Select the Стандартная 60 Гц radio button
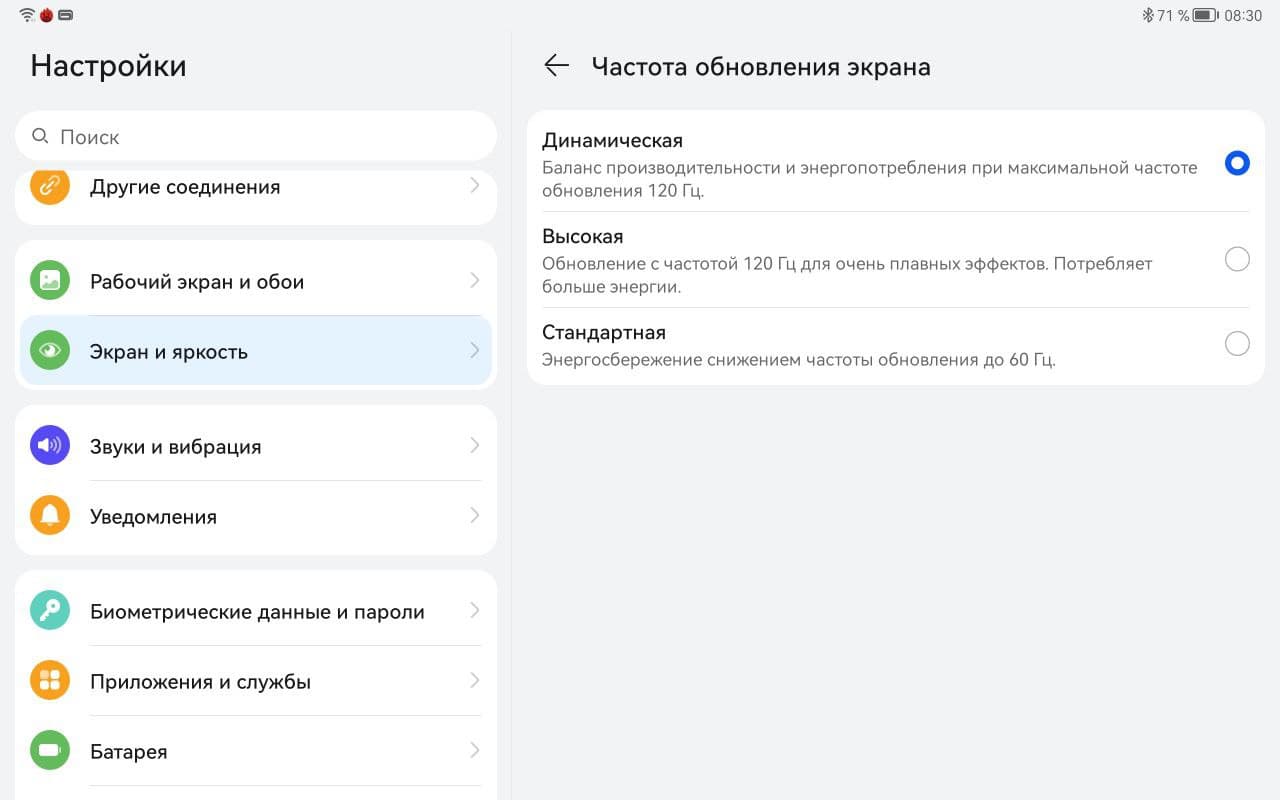Image resolution: width=1280 pixels, height=800 pixels. click(1237, 344)
